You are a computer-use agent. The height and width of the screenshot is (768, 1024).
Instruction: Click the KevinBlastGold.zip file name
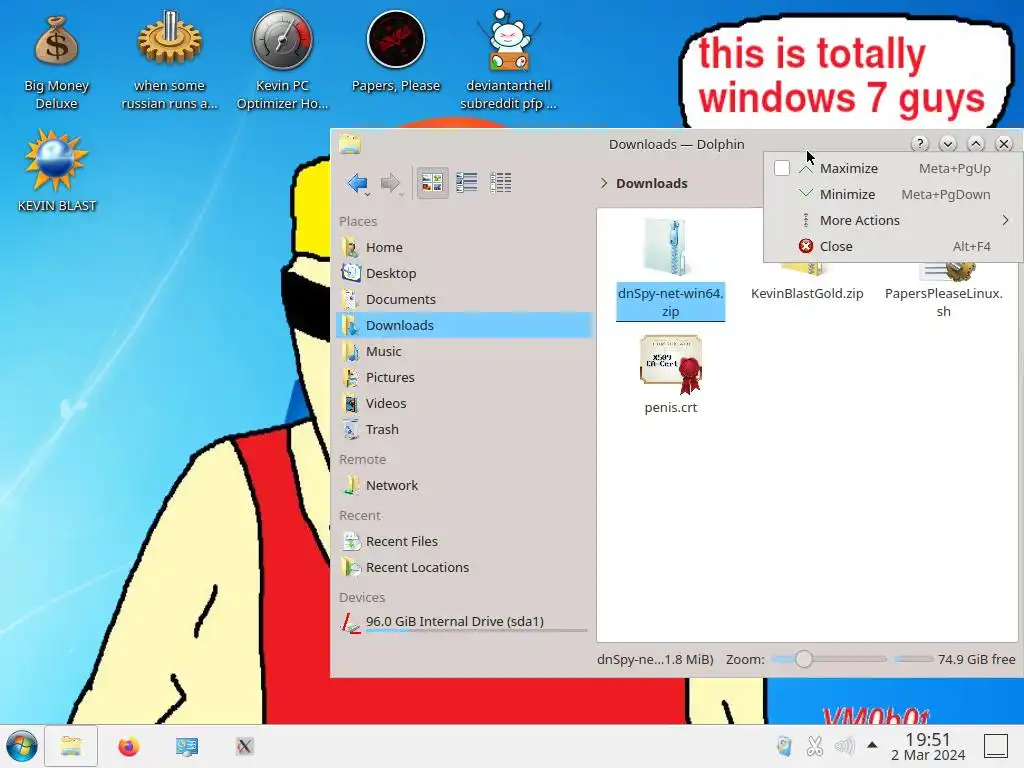(807, 294)
